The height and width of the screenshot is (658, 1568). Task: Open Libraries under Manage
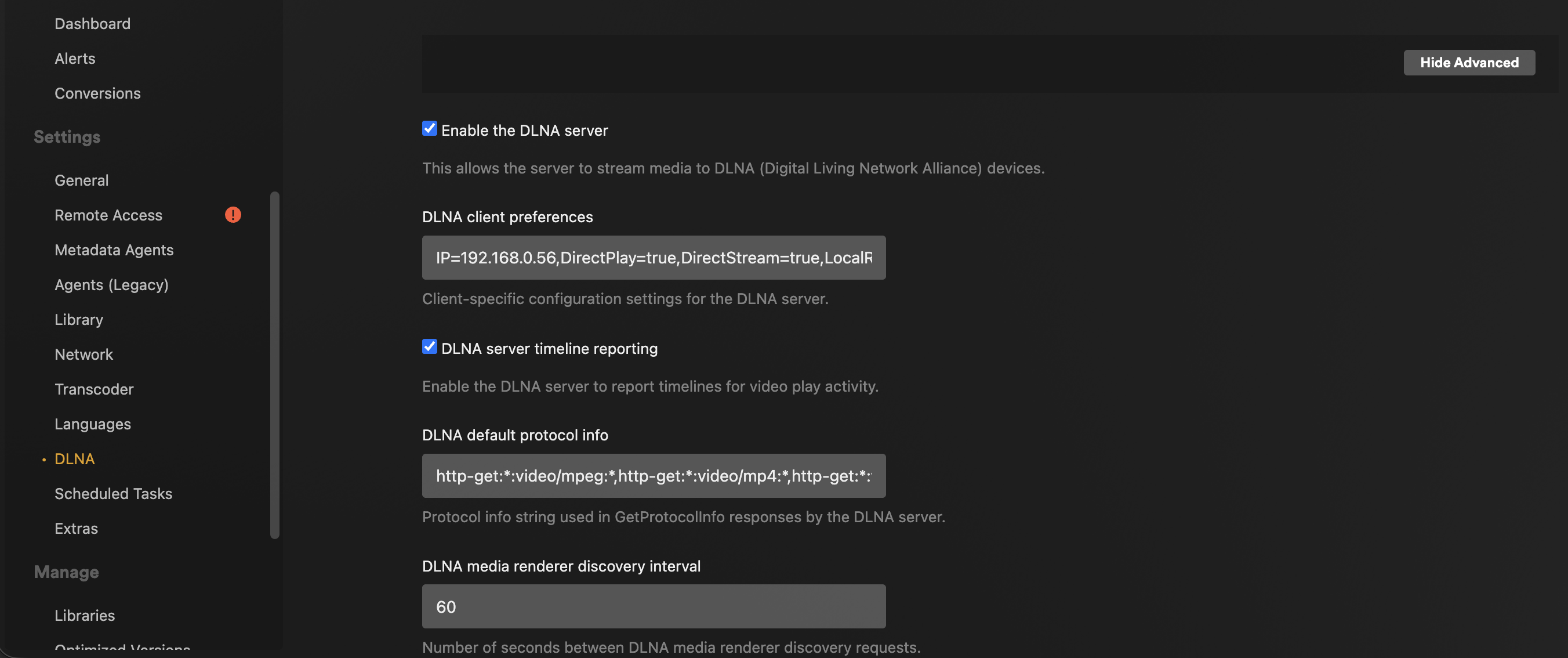85,615
